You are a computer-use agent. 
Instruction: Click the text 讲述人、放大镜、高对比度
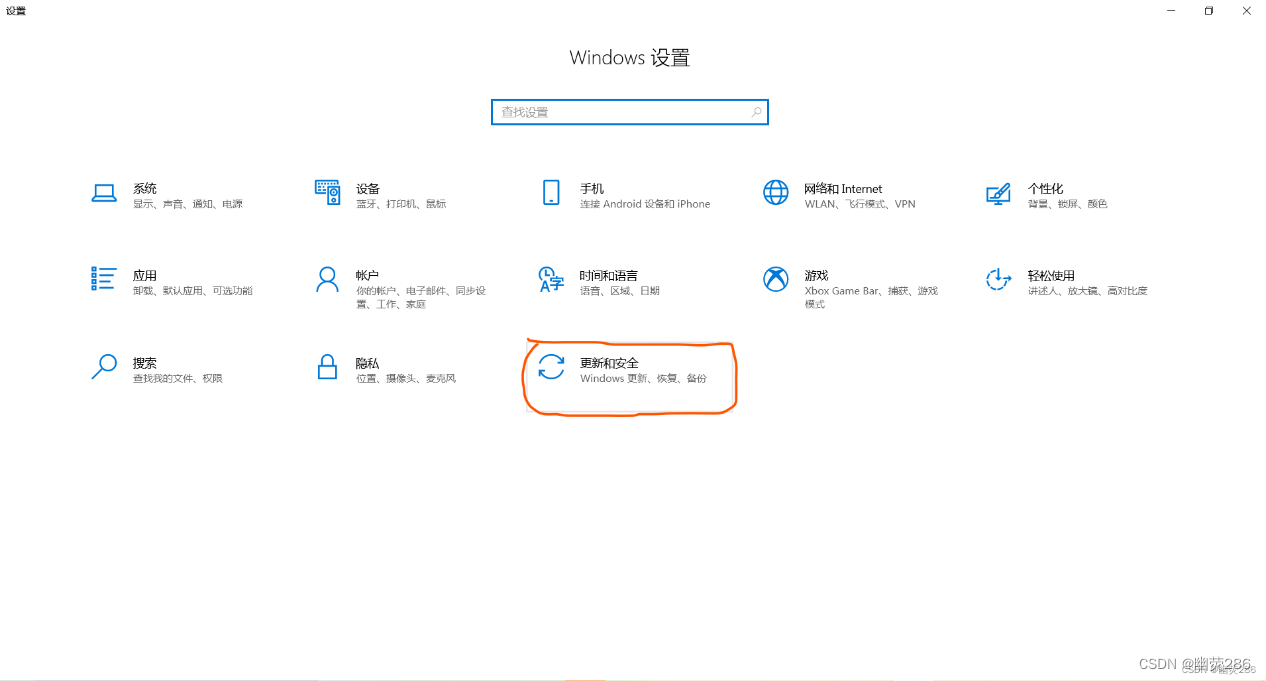click(x=1087, y=291)
